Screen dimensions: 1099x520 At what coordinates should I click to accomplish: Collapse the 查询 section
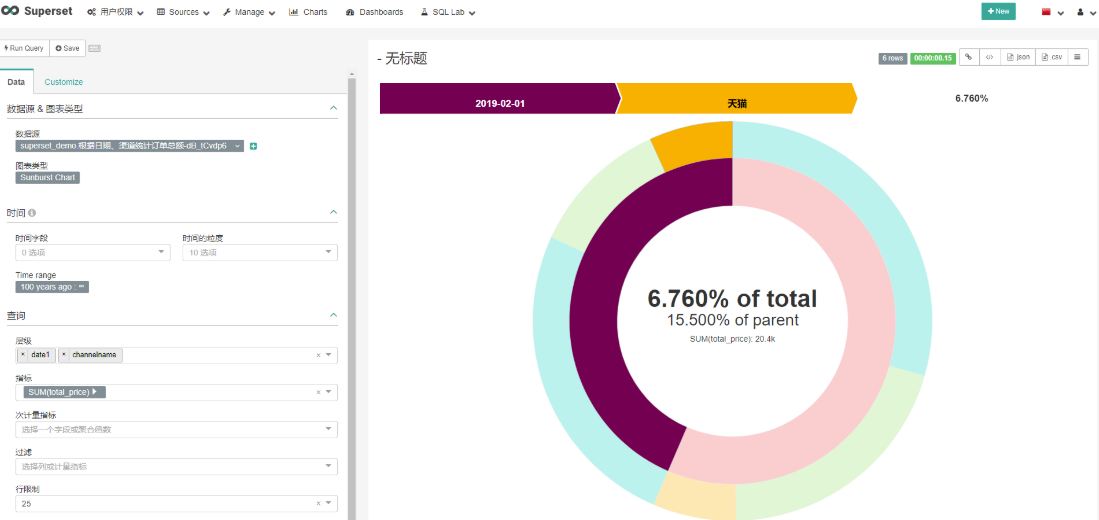334,315
